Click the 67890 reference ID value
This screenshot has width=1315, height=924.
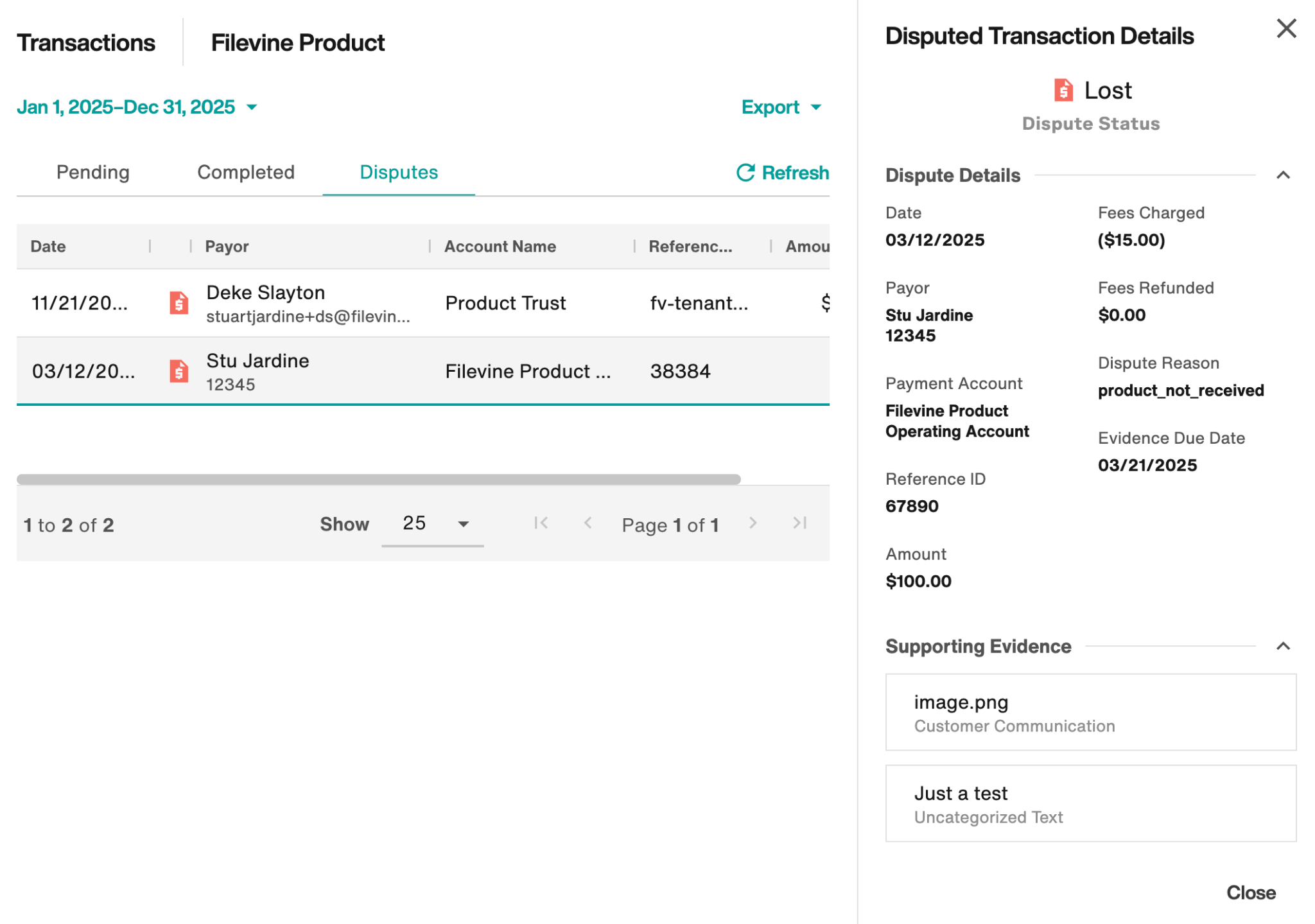(x=911, y=506)
